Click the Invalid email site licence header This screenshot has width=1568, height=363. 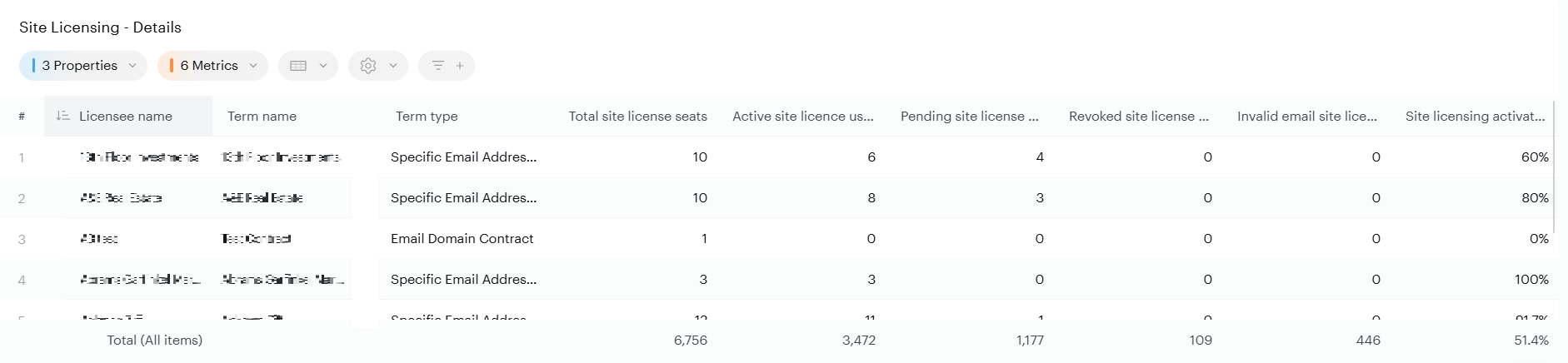(x=1306, y=117)
